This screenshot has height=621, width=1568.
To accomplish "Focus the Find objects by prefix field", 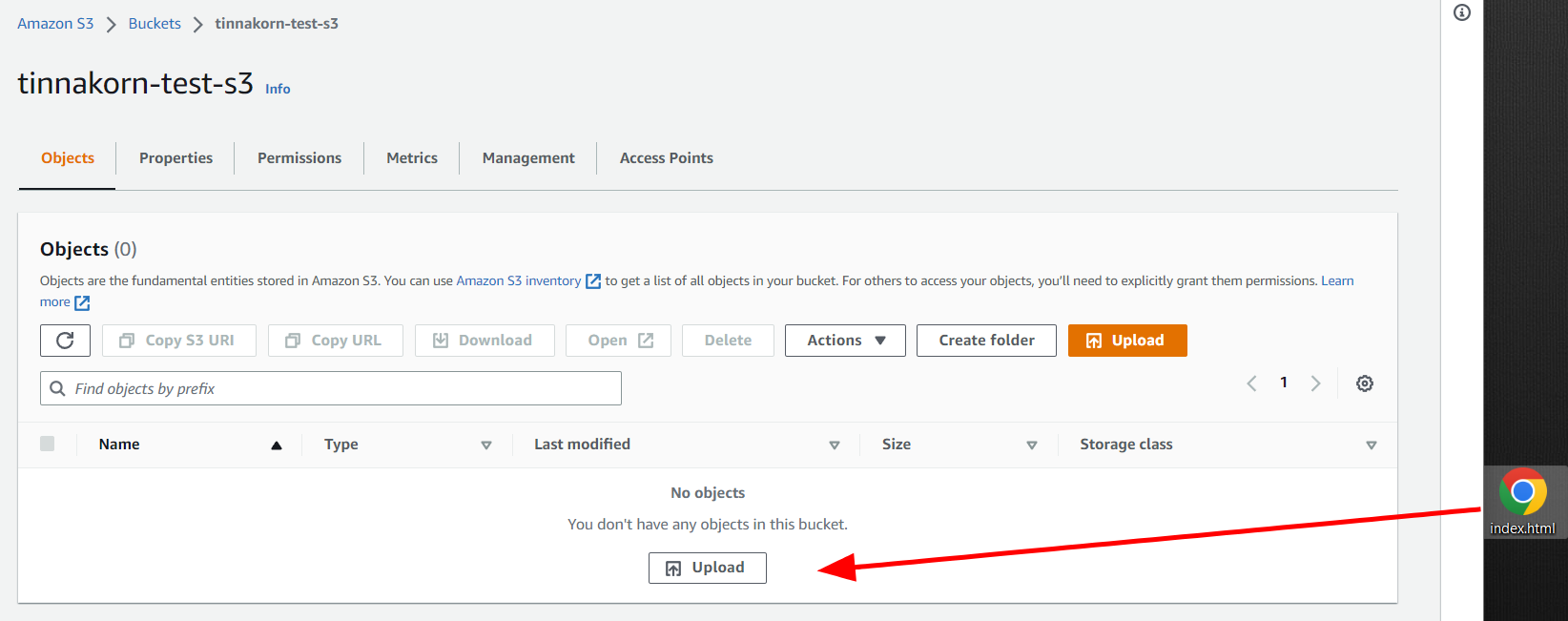I will [x=331, y=388].
